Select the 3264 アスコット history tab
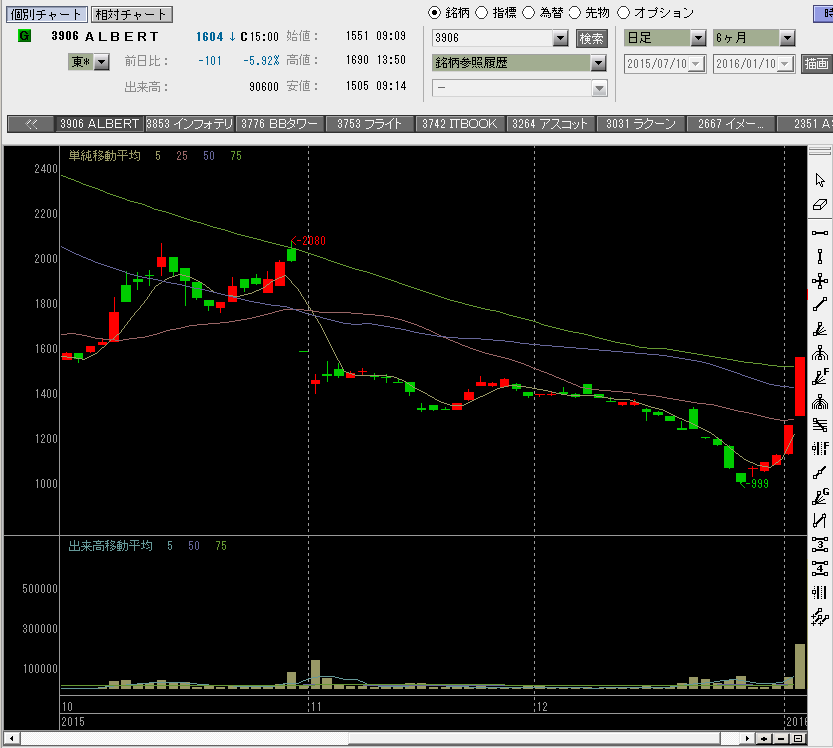 pos(551,124)
